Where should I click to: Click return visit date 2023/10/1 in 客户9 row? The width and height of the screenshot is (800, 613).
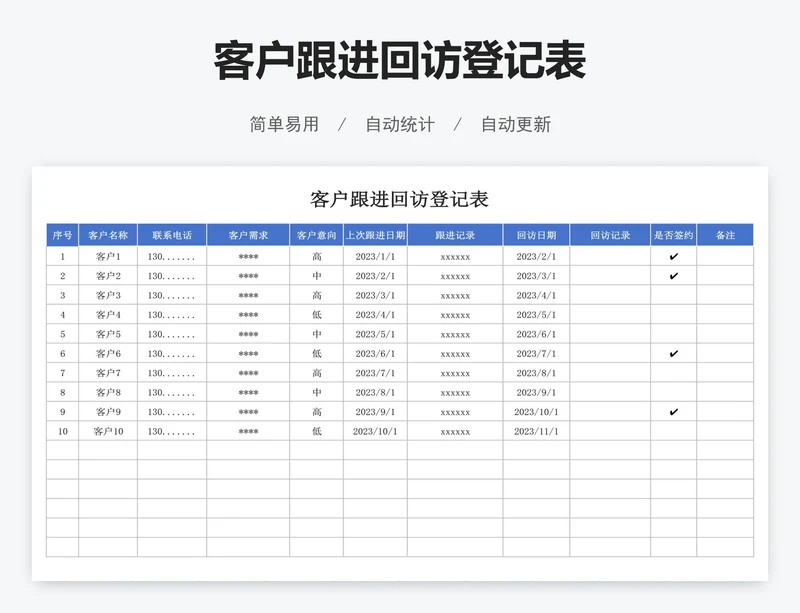tap(536, 411)
